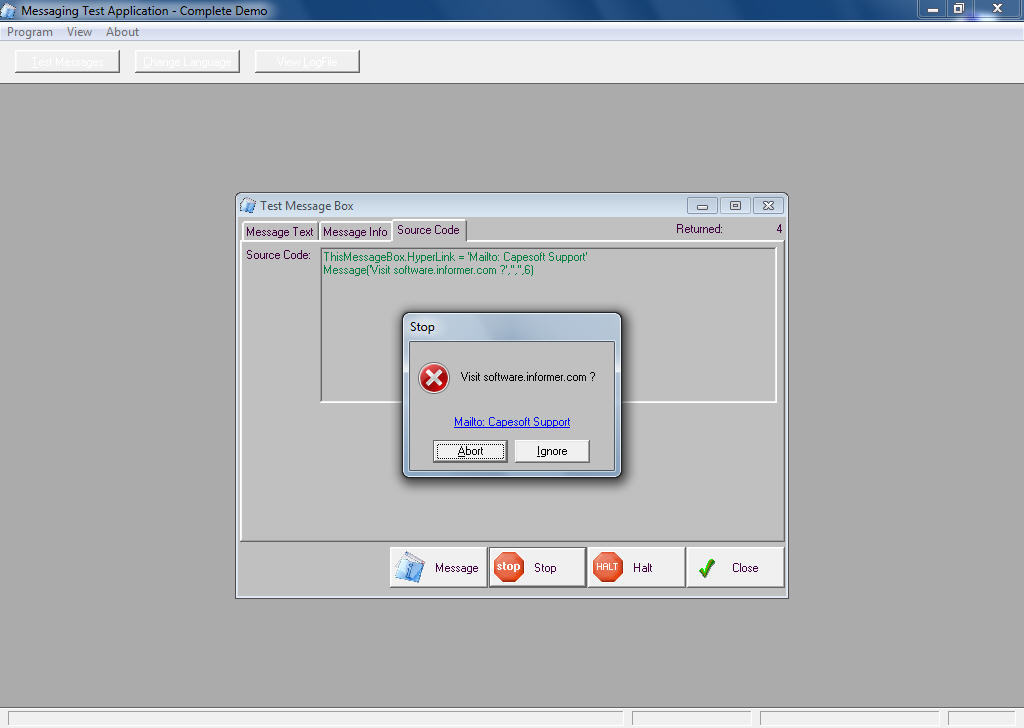Click the Abort button in Stop dialog
This screenshot has width=1024, height=728.
(x=470, y=451)
